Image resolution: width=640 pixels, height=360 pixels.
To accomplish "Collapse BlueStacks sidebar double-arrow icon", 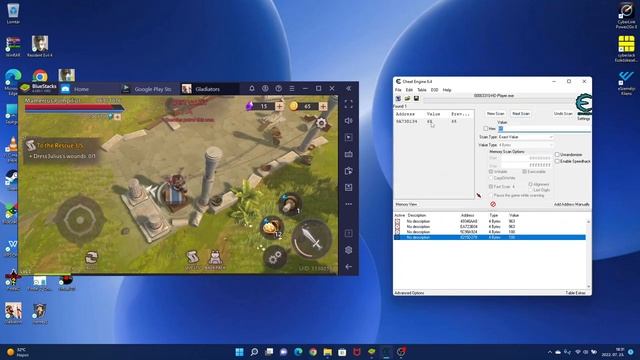I will click(349, 89).
